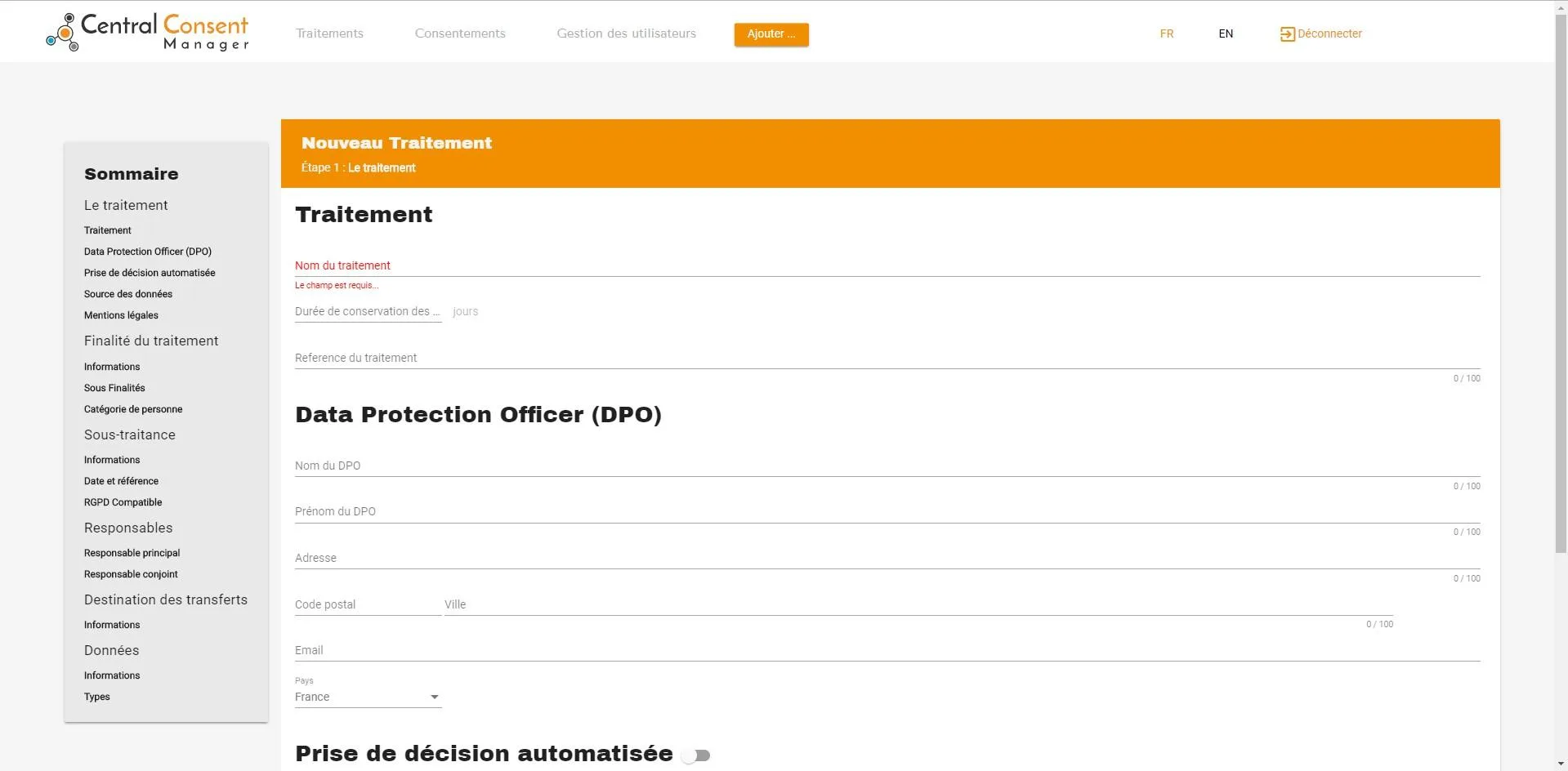Click the Central Consent Manager logo
This screenshot has width=1568, height=771.
[x=147, y=33]
